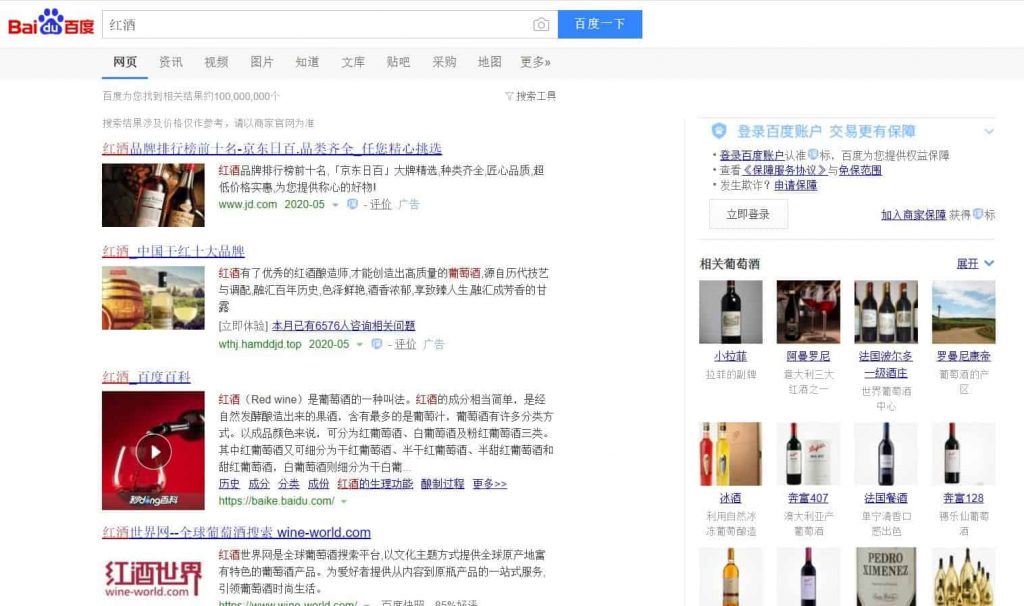Open the 红酒_百度百科 result title
Image resolution: width=1024 pixels, height=606 pixels.
coord(146,377)
